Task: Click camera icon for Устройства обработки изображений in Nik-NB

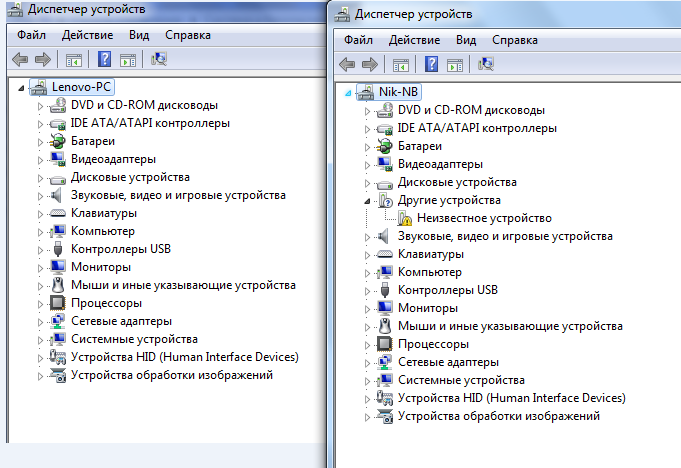Action: point(385,416)
